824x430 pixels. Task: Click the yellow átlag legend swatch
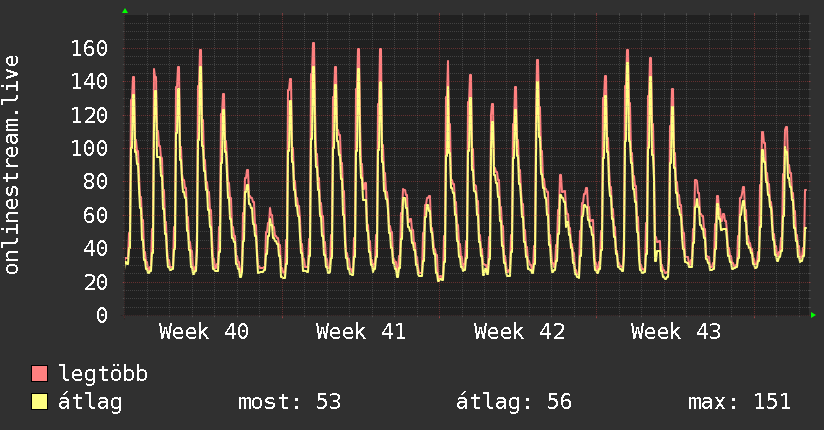(x=39, y=402)
